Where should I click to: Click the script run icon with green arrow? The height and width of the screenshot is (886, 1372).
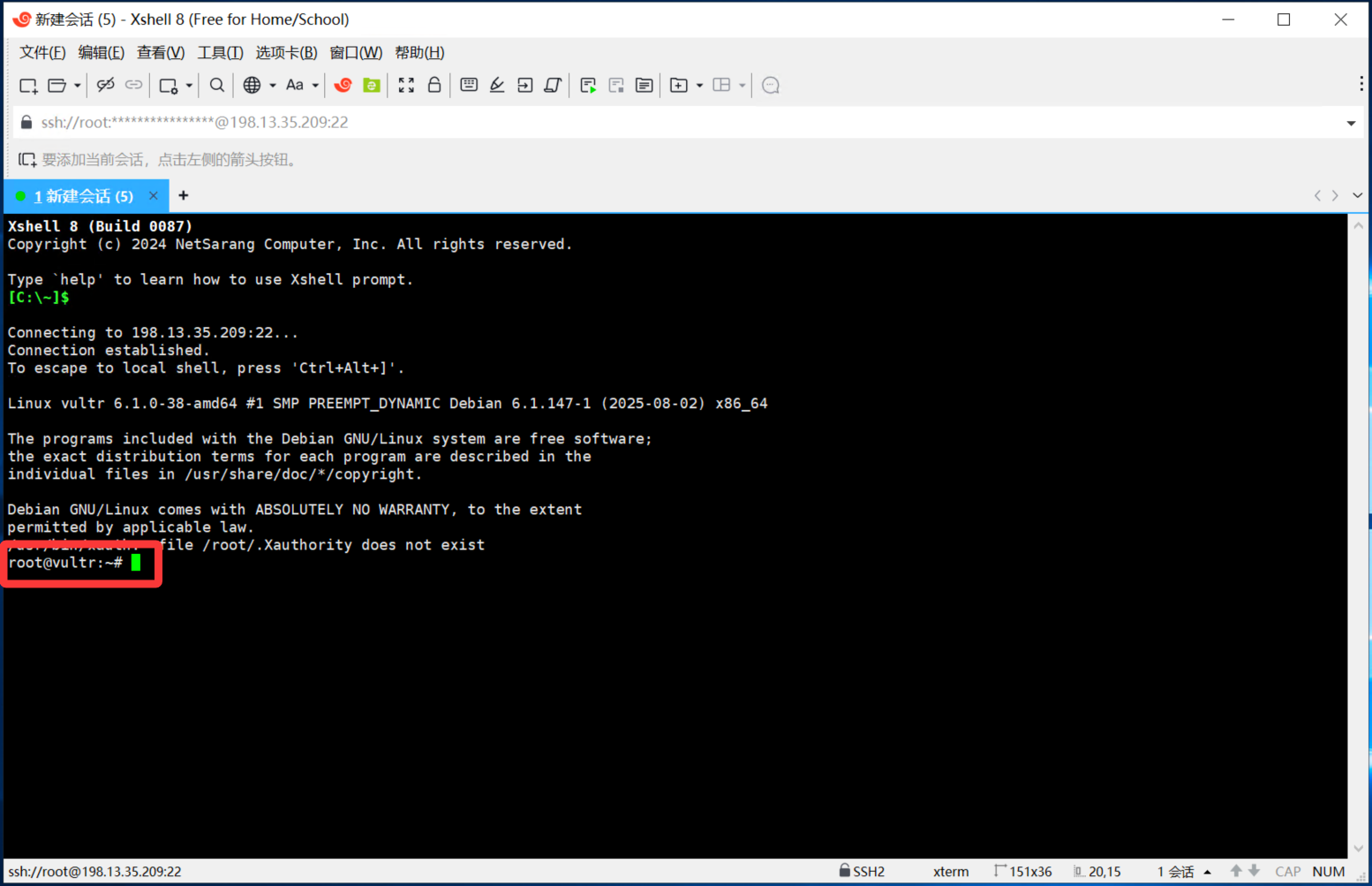click(x=588, y=86)
